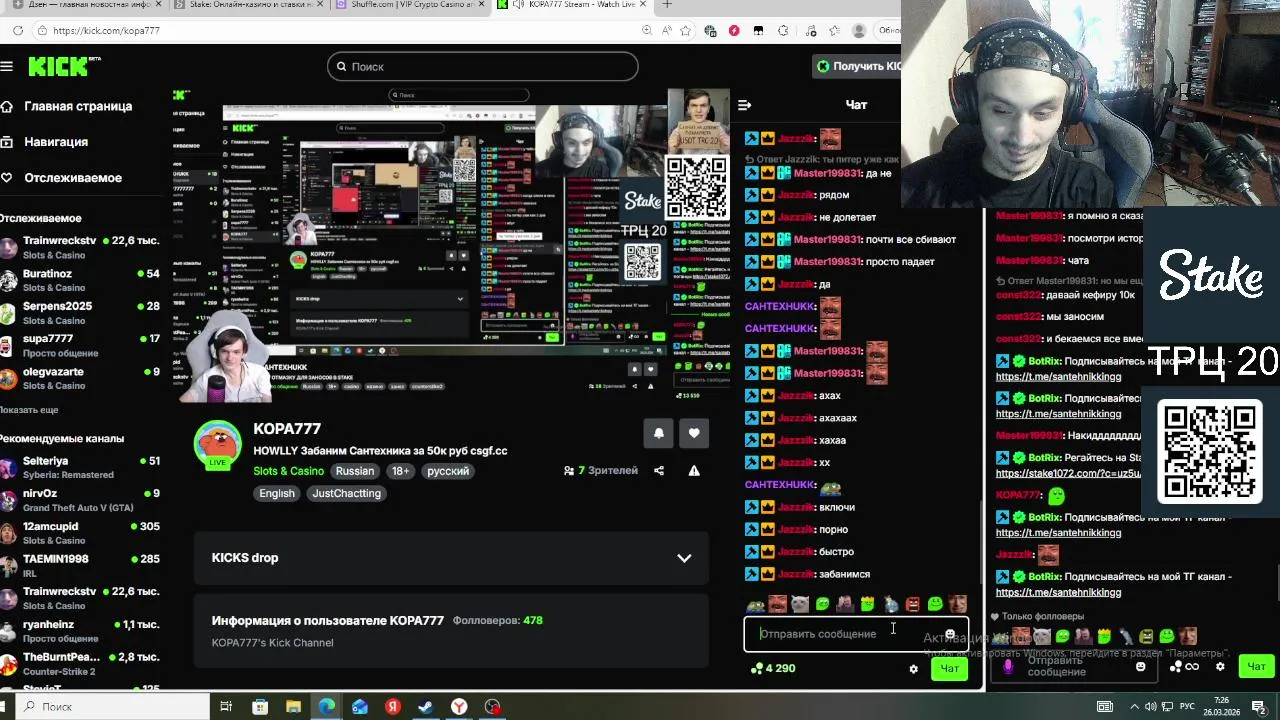Click the green "Чат" send button
Viewport: 1280px width, 720px height.
pos(949,669)
